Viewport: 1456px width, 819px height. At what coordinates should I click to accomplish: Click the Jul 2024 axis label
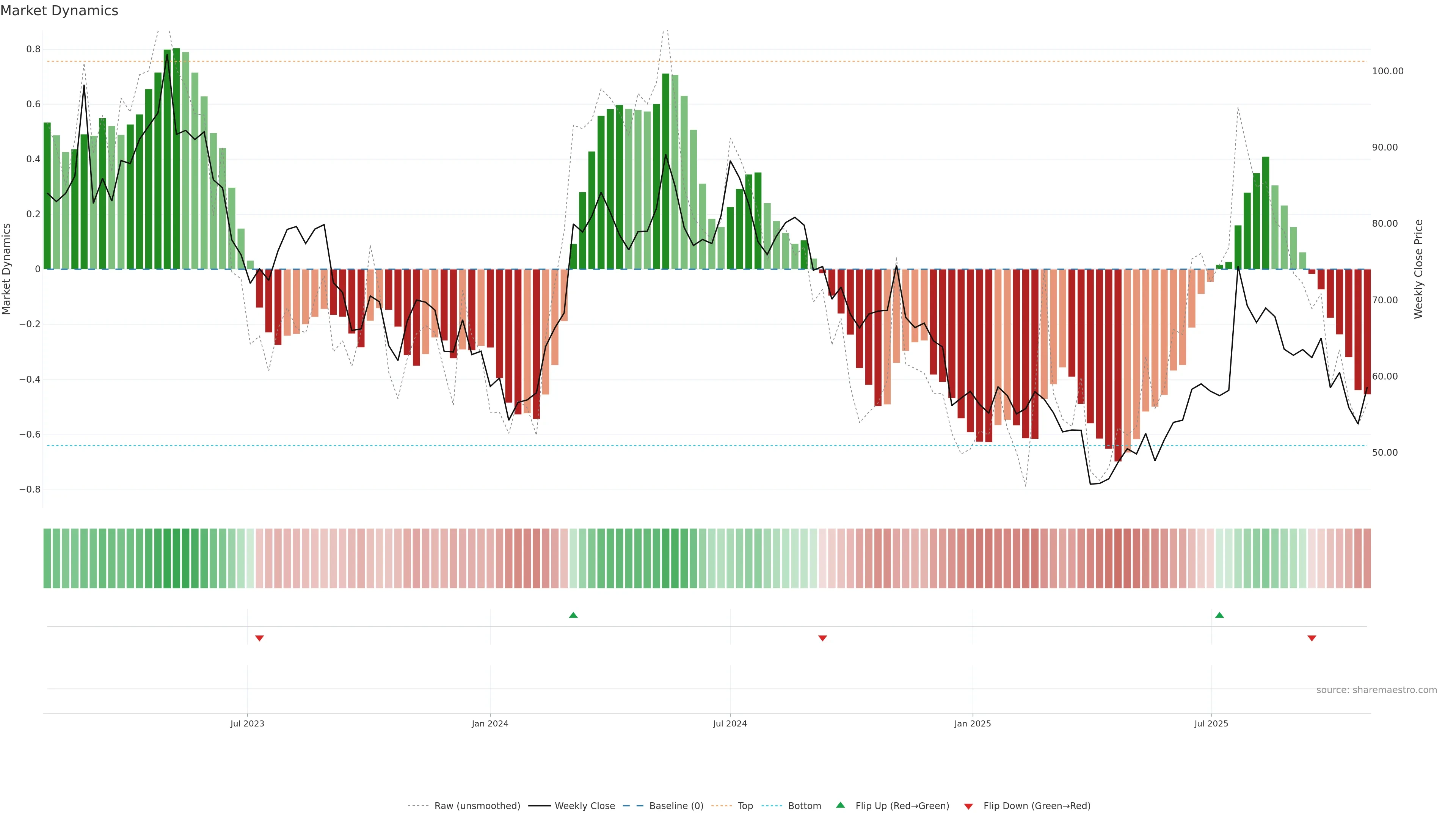pyautogui.click(x=730, y=723)
